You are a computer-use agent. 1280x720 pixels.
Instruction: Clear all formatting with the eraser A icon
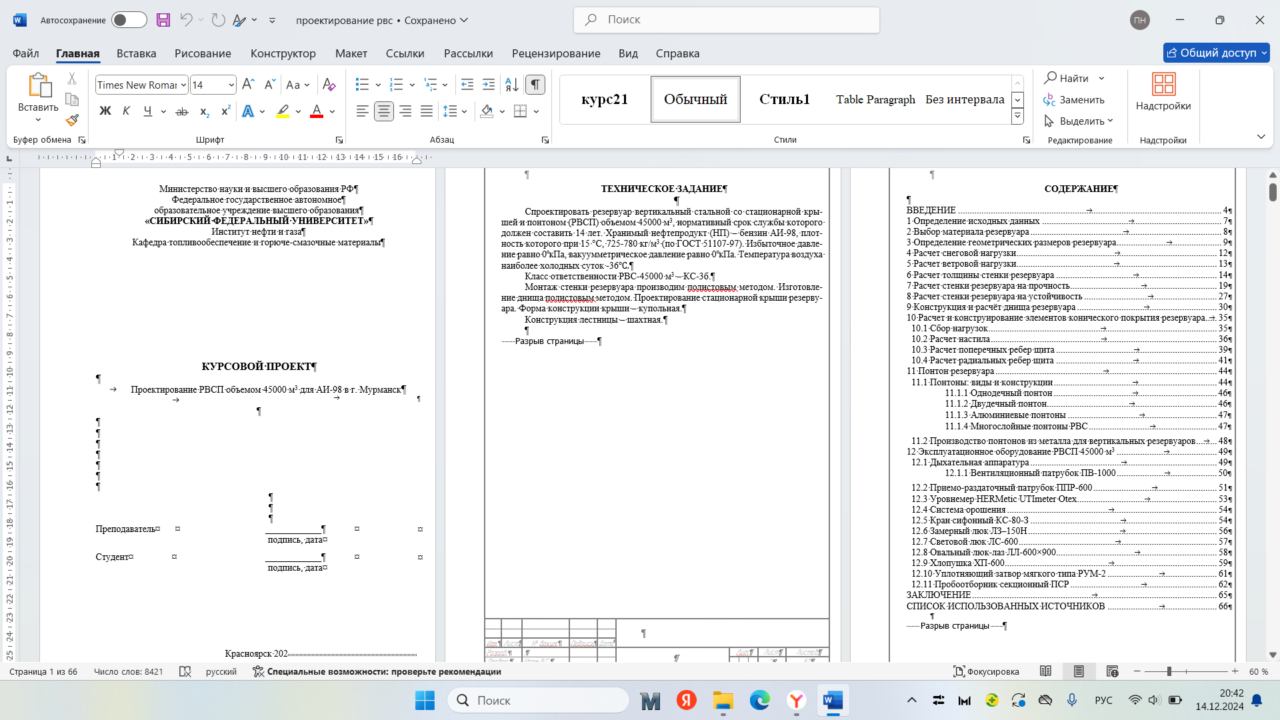click(x=330, y=85)
